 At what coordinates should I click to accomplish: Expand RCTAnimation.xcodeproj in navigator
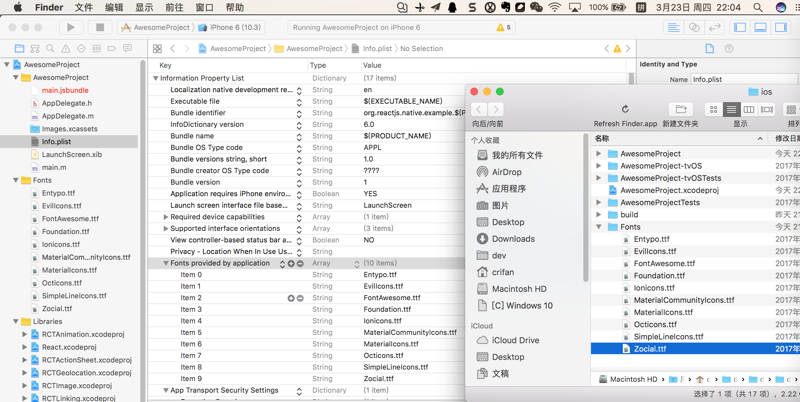[x=24, y=334]
